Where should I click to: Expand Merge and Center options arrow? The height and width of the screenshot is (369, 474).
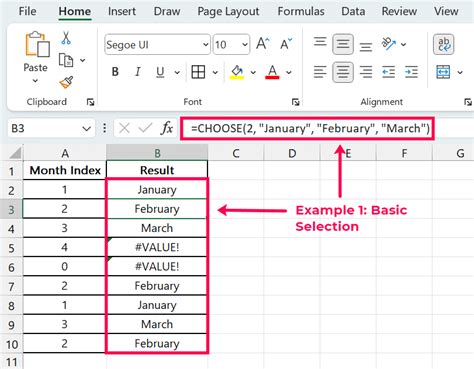point(460,72)
